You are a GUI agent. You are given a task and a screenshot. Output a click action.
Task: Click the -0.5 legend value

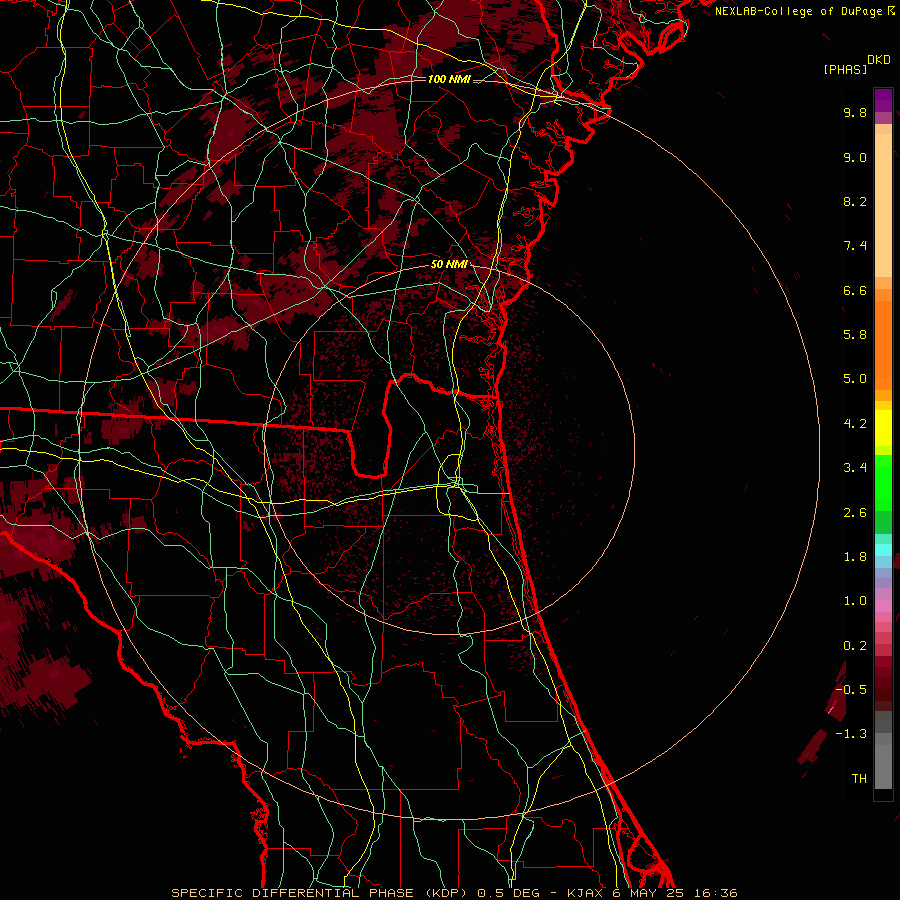852,690
